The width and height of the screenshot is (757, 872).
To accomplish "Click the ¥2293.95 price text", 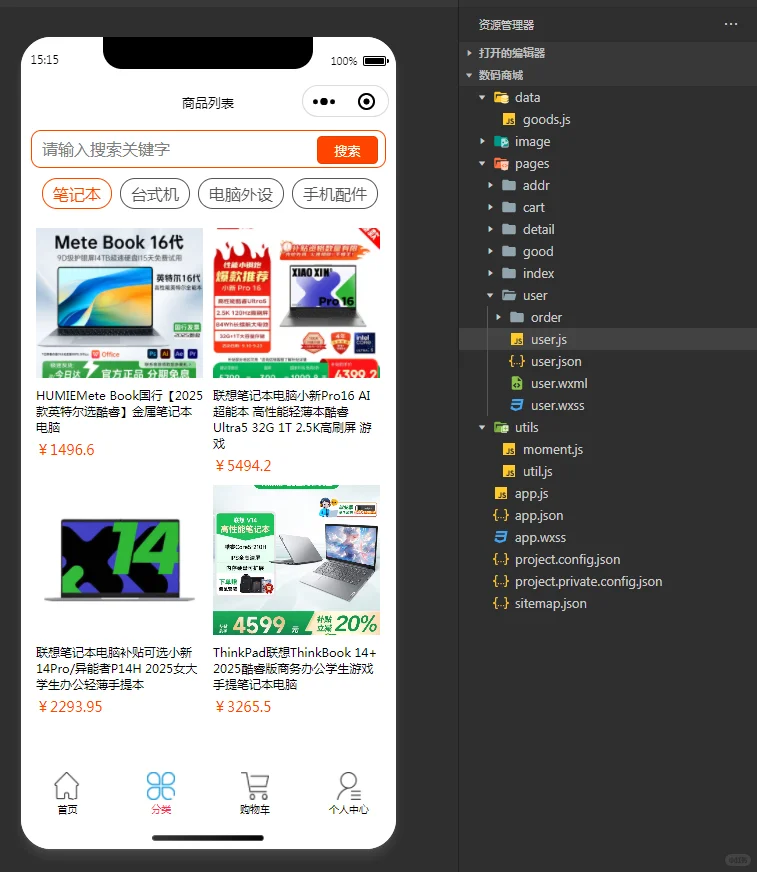I will click(70, 707).
